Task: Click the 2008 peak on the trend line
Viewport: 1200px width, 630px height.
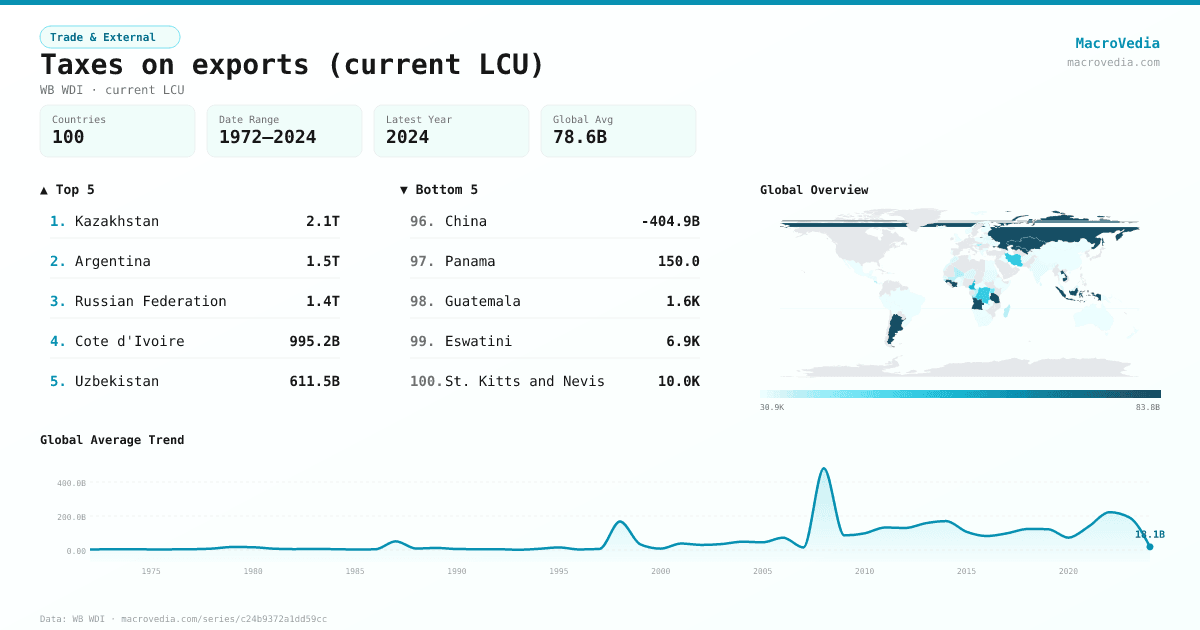Action: click(824, 469)
